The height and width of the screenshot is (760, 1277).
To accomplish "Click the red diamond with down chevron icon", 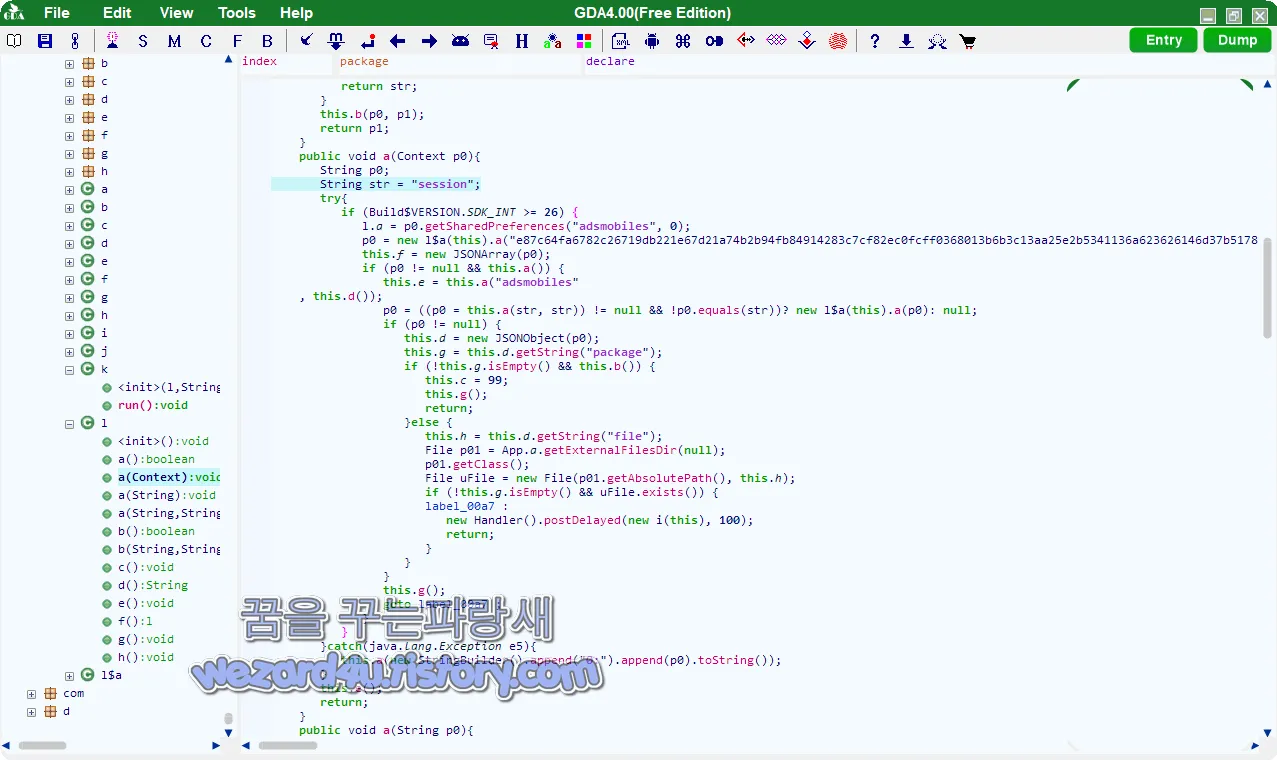I will [807, 41].
